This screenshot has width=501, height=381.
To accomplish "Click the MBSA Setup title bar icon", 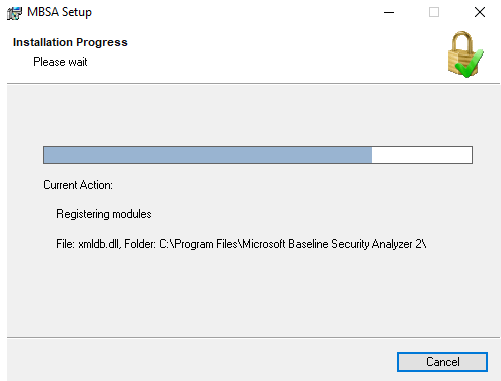I will click(14, 13).
